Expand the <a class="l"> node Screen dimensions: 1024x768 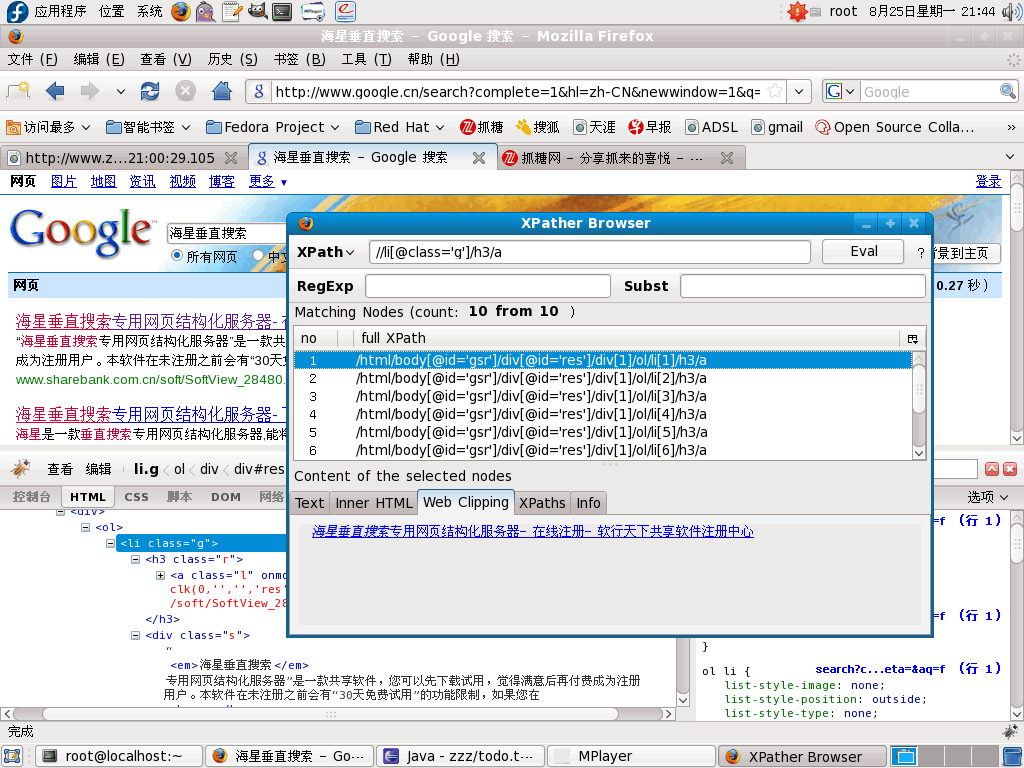[x=160, y=575]
